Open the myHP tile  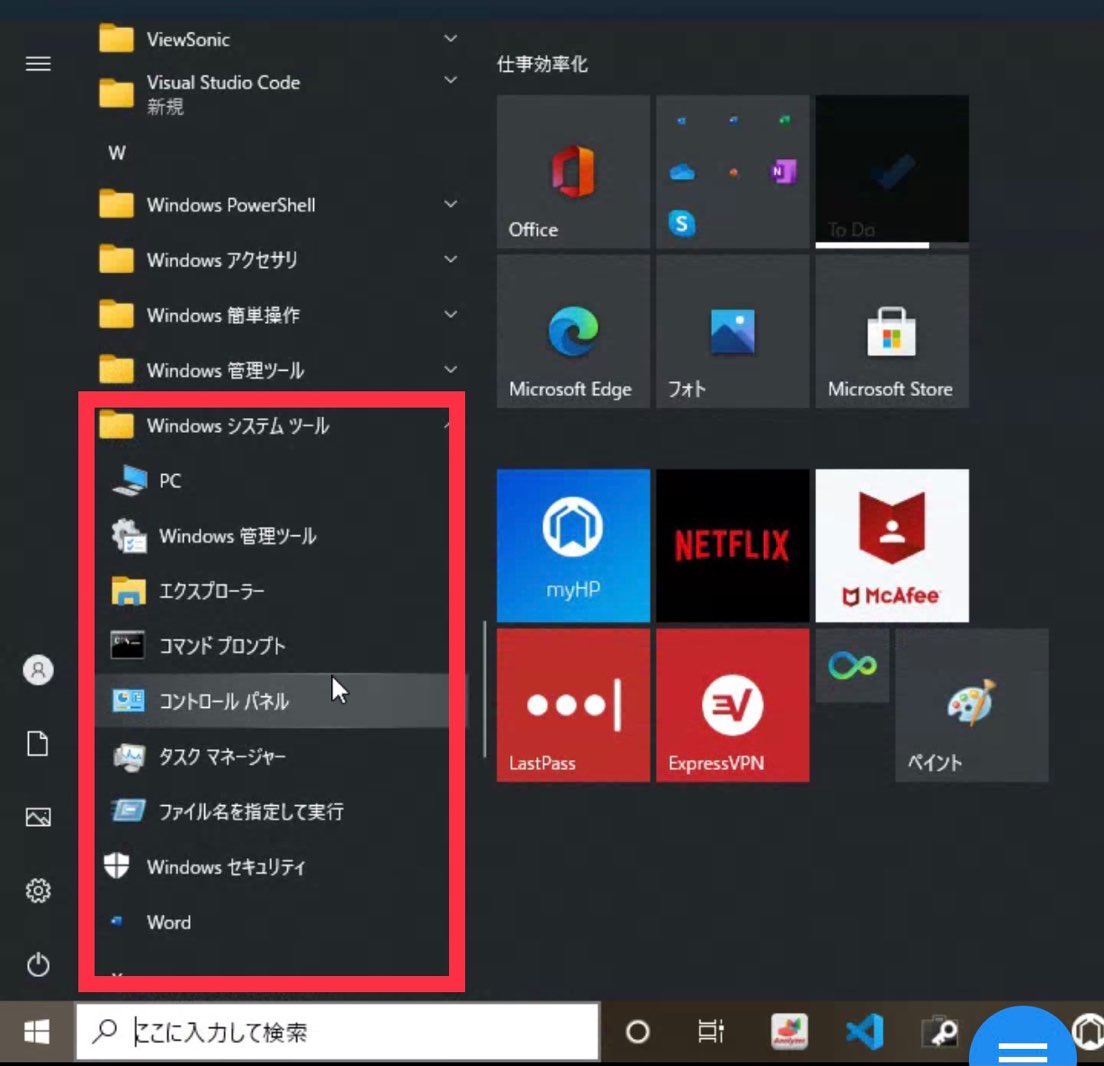click(573, 546)
